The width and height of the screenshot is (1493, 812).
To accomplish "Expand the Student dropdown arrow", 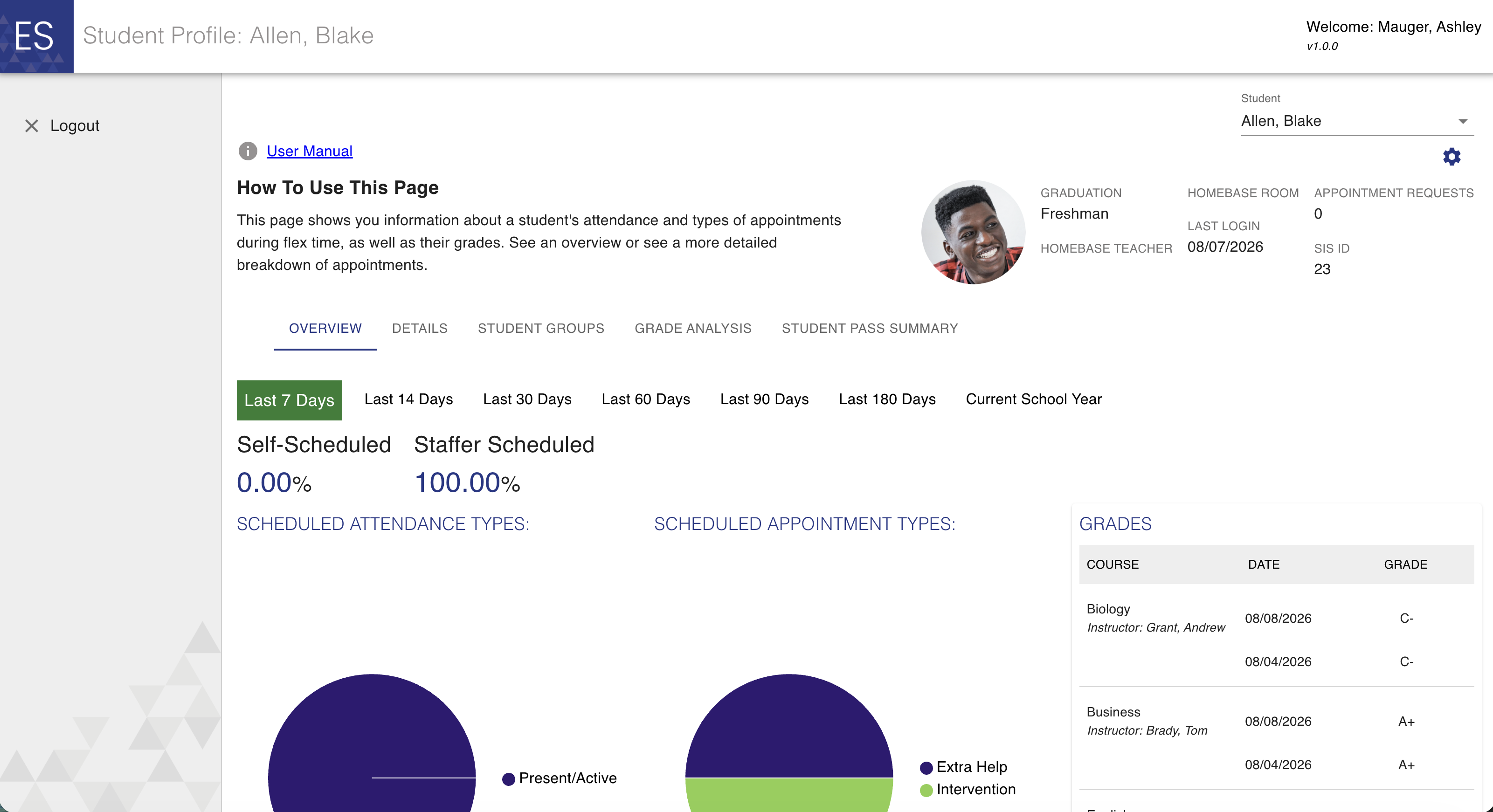I will (1463, 121).
